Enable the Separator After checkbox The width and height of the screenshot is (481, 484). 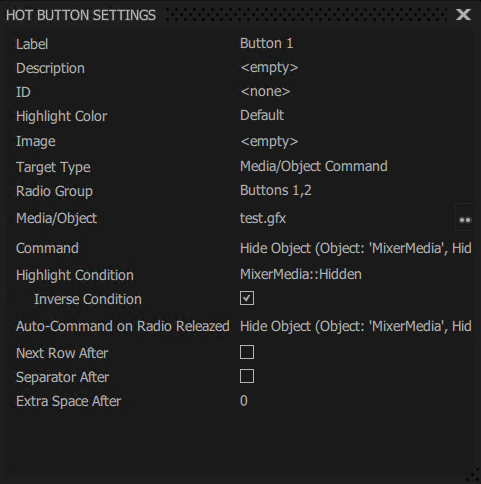point(247,376)
